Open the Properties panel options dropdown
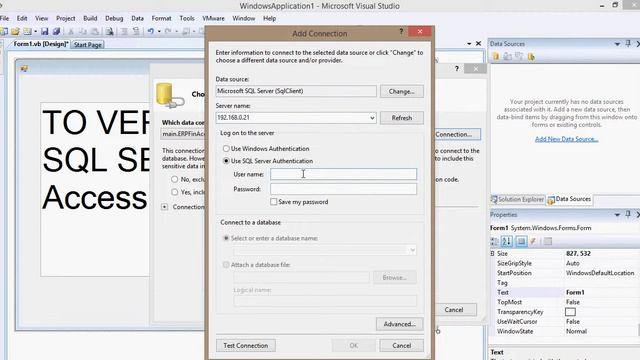The width and height of the screenshot is (640, 360). click(x=617, y=214)
